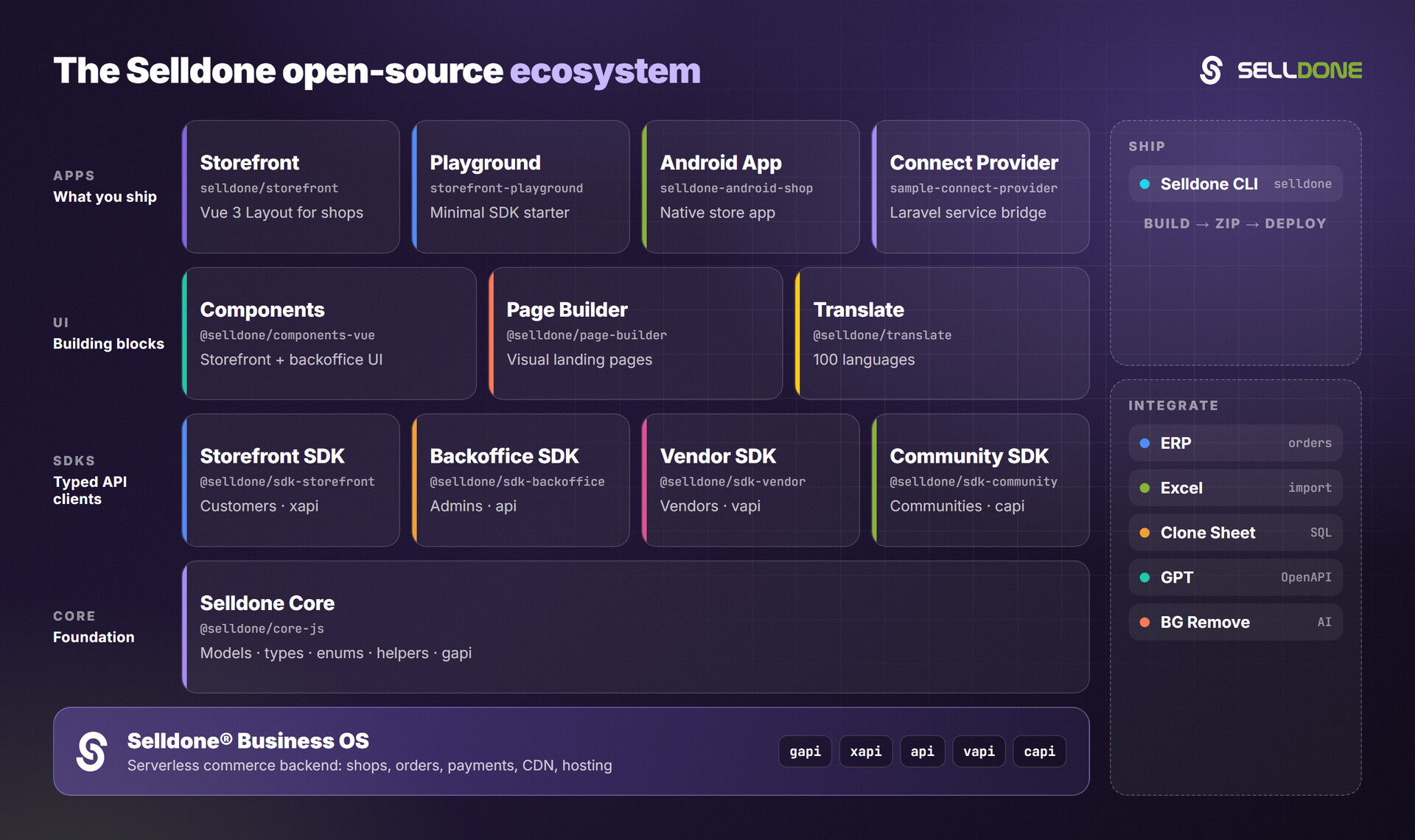Select the BG Remove AI row
Image resolution: width=1415 pixels, height=840 pixels.
[x=1236, y=623]
